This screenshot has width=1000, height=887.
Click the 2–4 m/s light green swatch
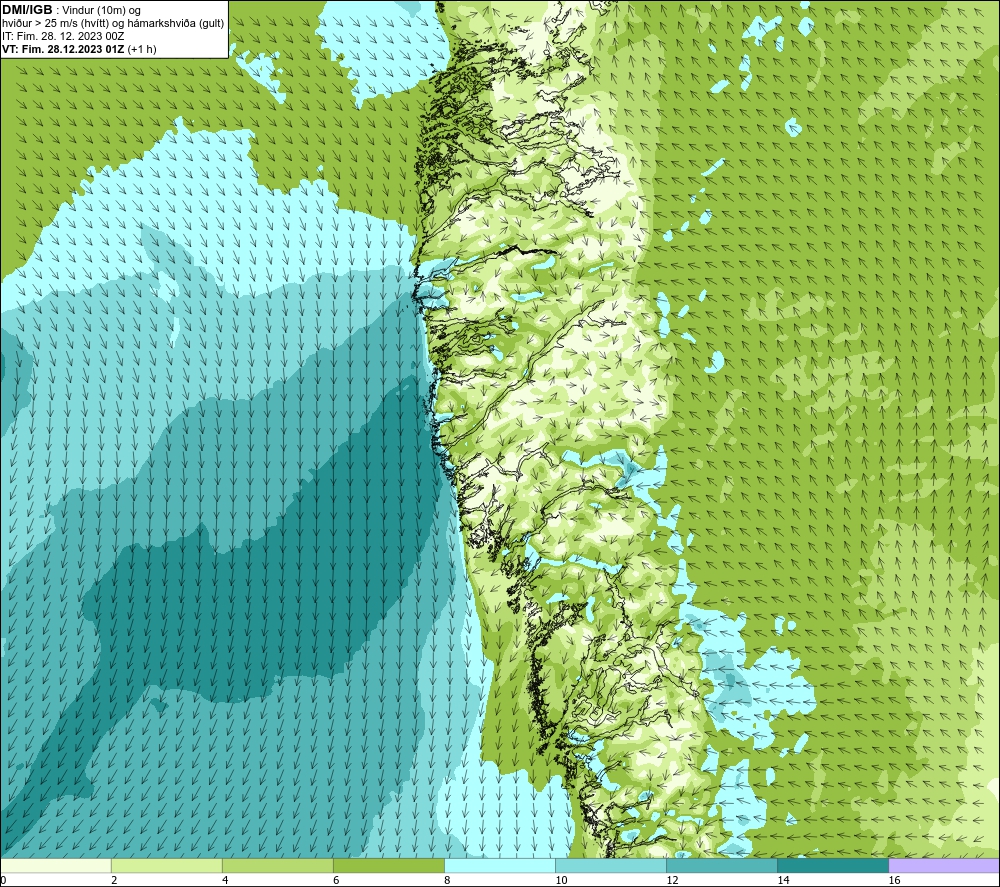click(x=166, y=865)
